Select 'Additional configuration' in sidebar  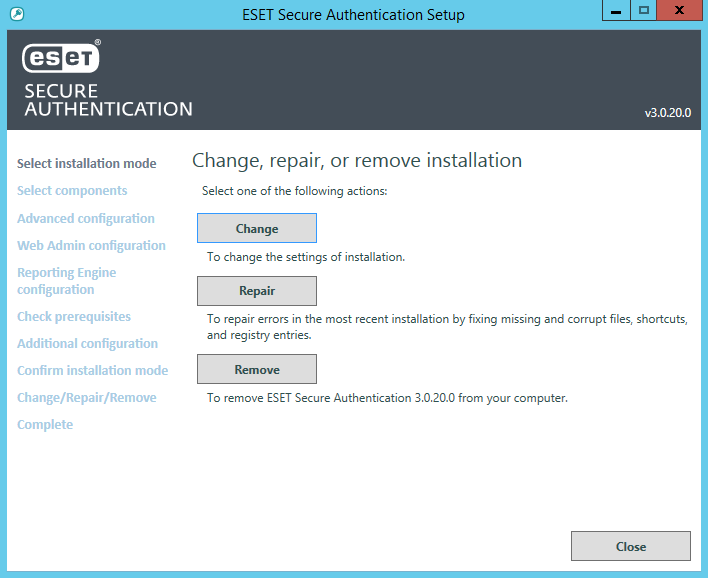coord(87,344)
